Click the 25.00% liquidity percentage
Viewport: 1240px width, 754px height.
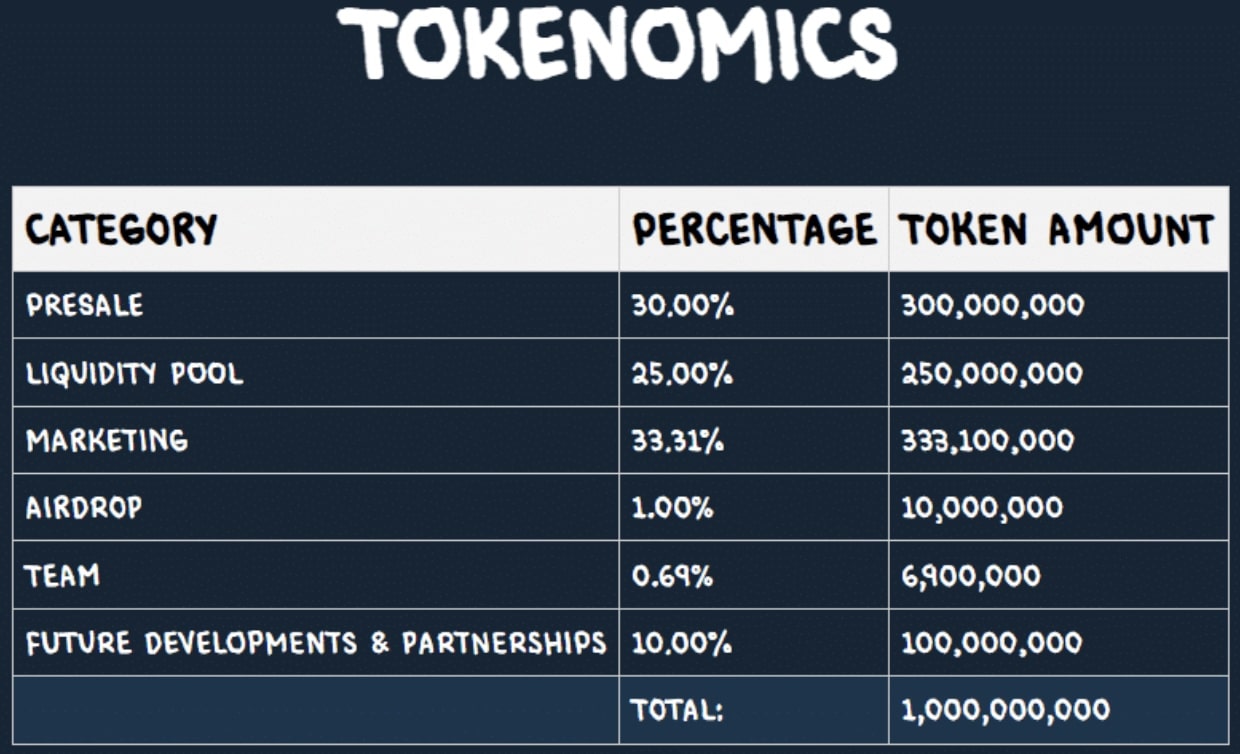click(x=682, y=373)
